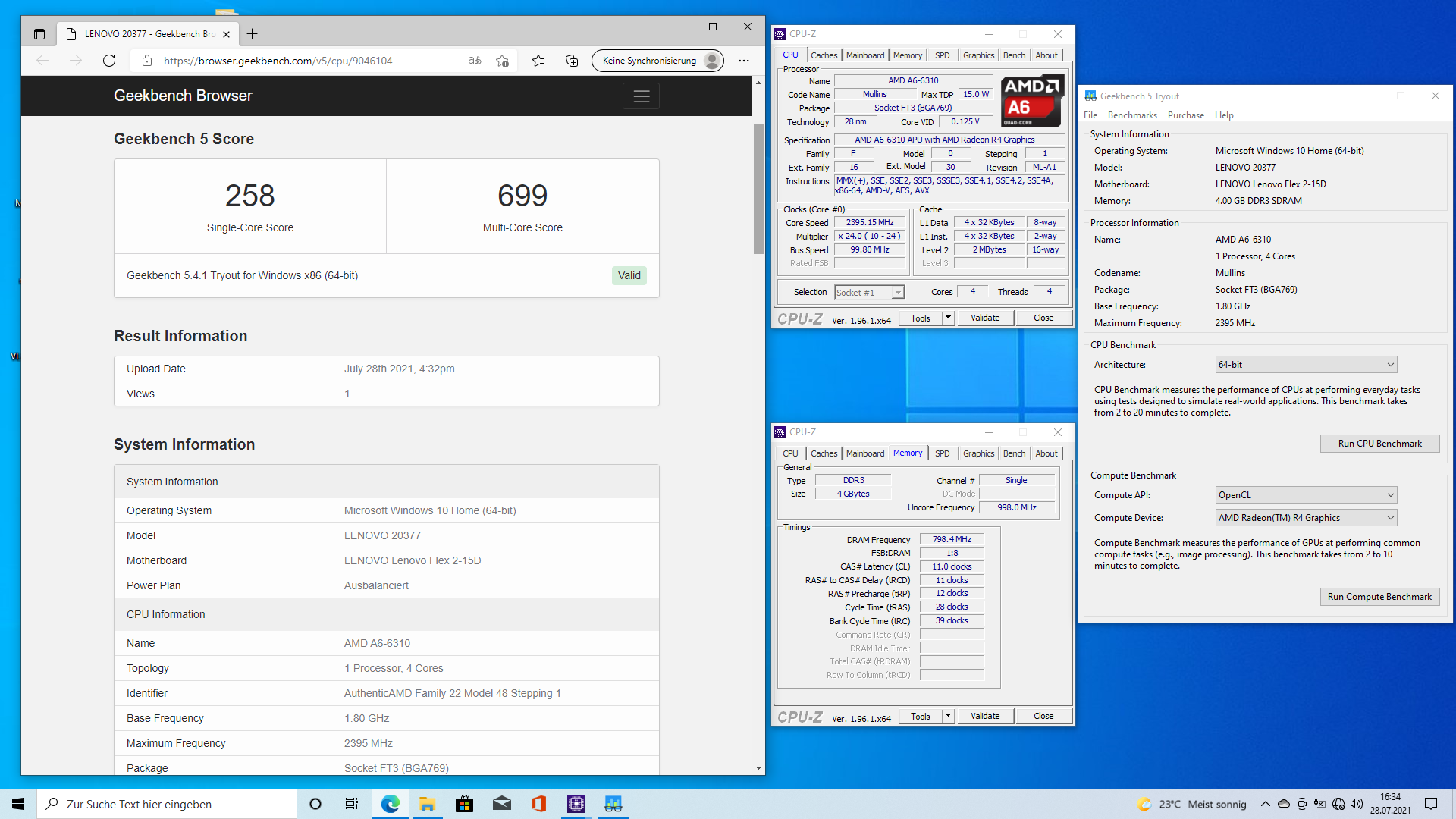The image size is (1456, 819).
Task: Open About tab in upper CPU-Z window
Action: pyautogui.click(x=1046, y=55)
